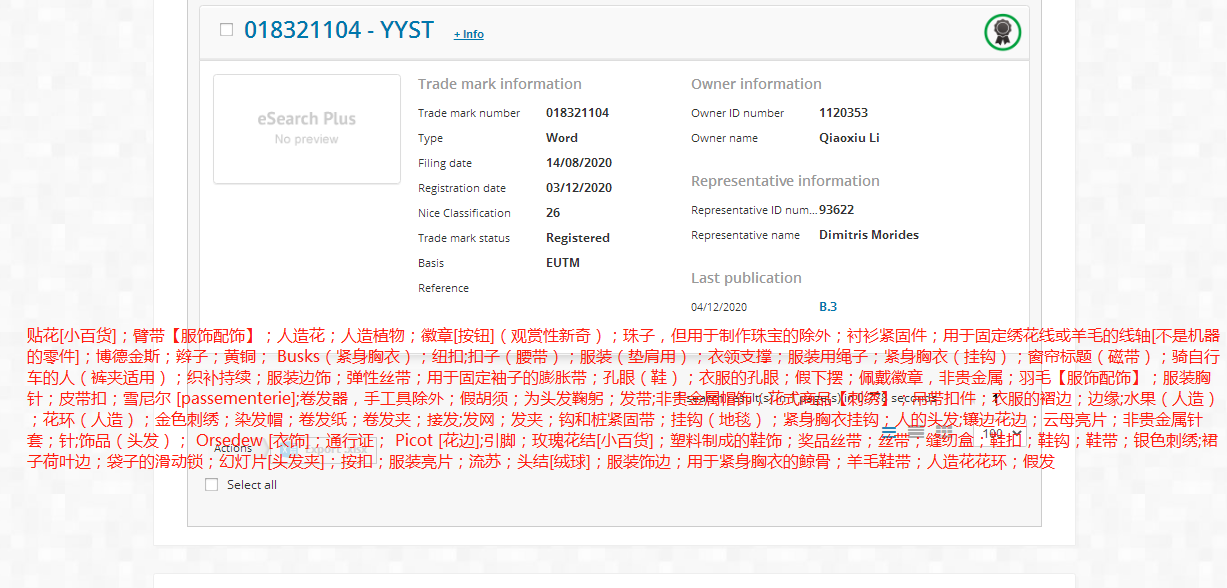Tick the checkbox next to 018321104 - YYST
The height and width of the screenshot is (588, 1227).
tap(226, 30)
